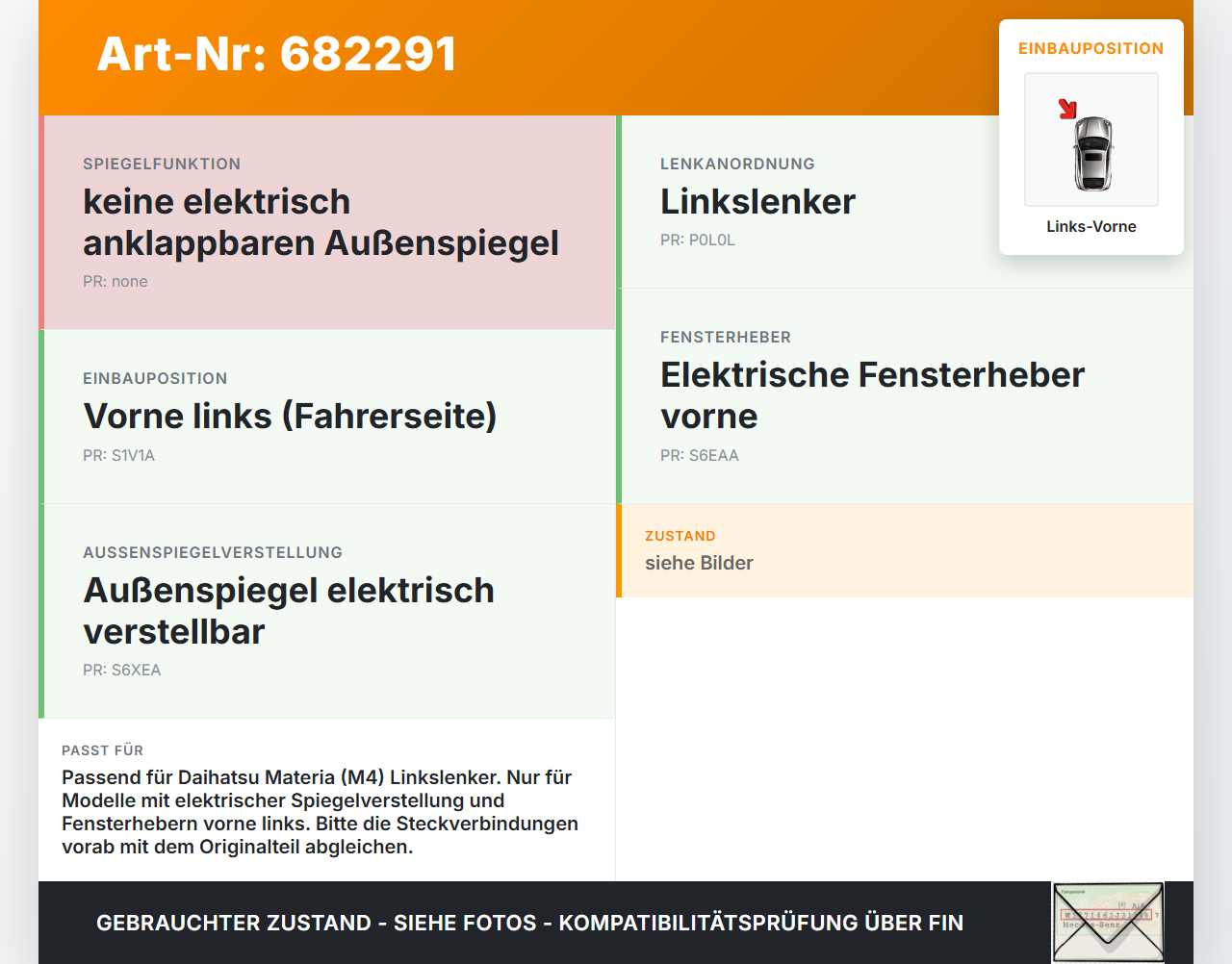Click the Links-Vorne caption
1232x964 pixels.
tap(1091, 226)
